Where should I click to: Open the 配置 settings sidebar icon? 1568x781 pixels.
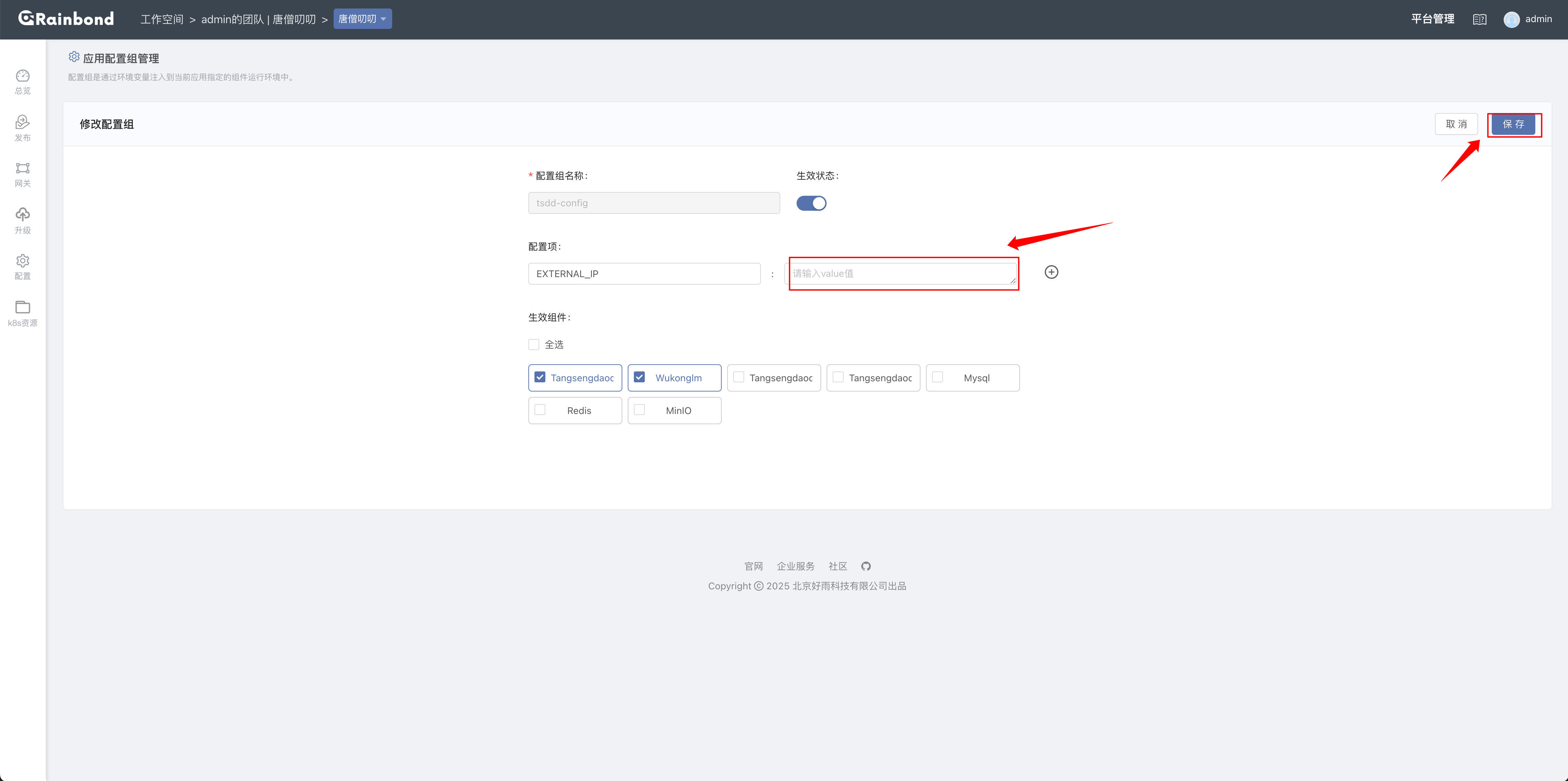click(22, 260)
